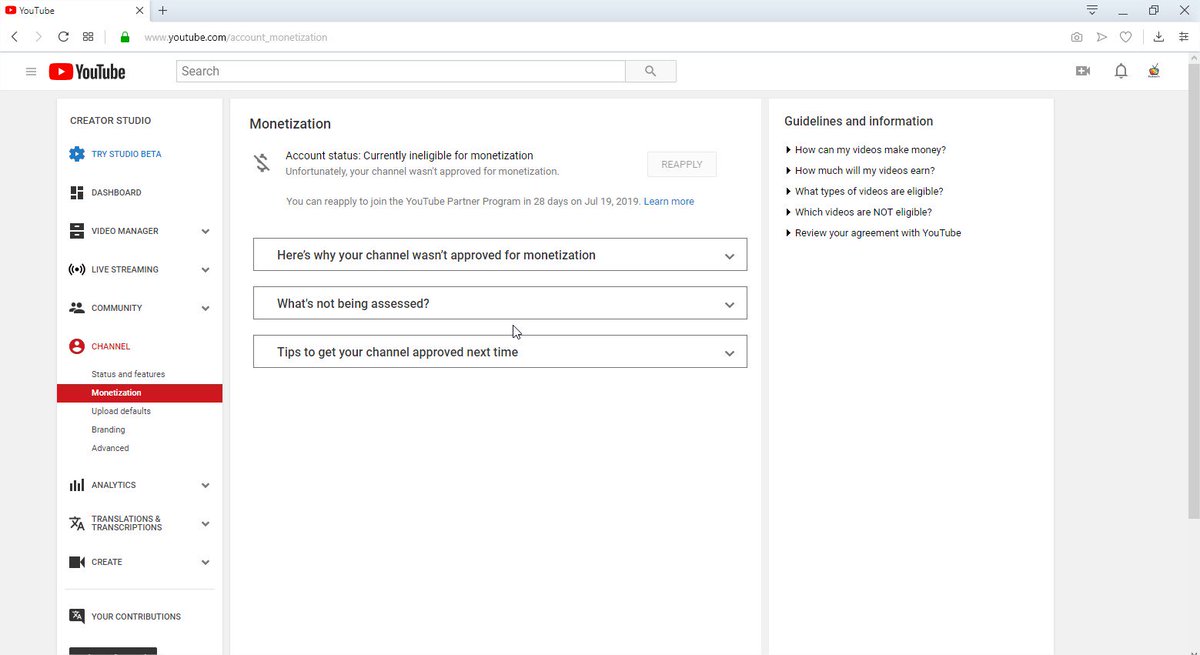Expand Analytics section chevron

click(205, 485)
